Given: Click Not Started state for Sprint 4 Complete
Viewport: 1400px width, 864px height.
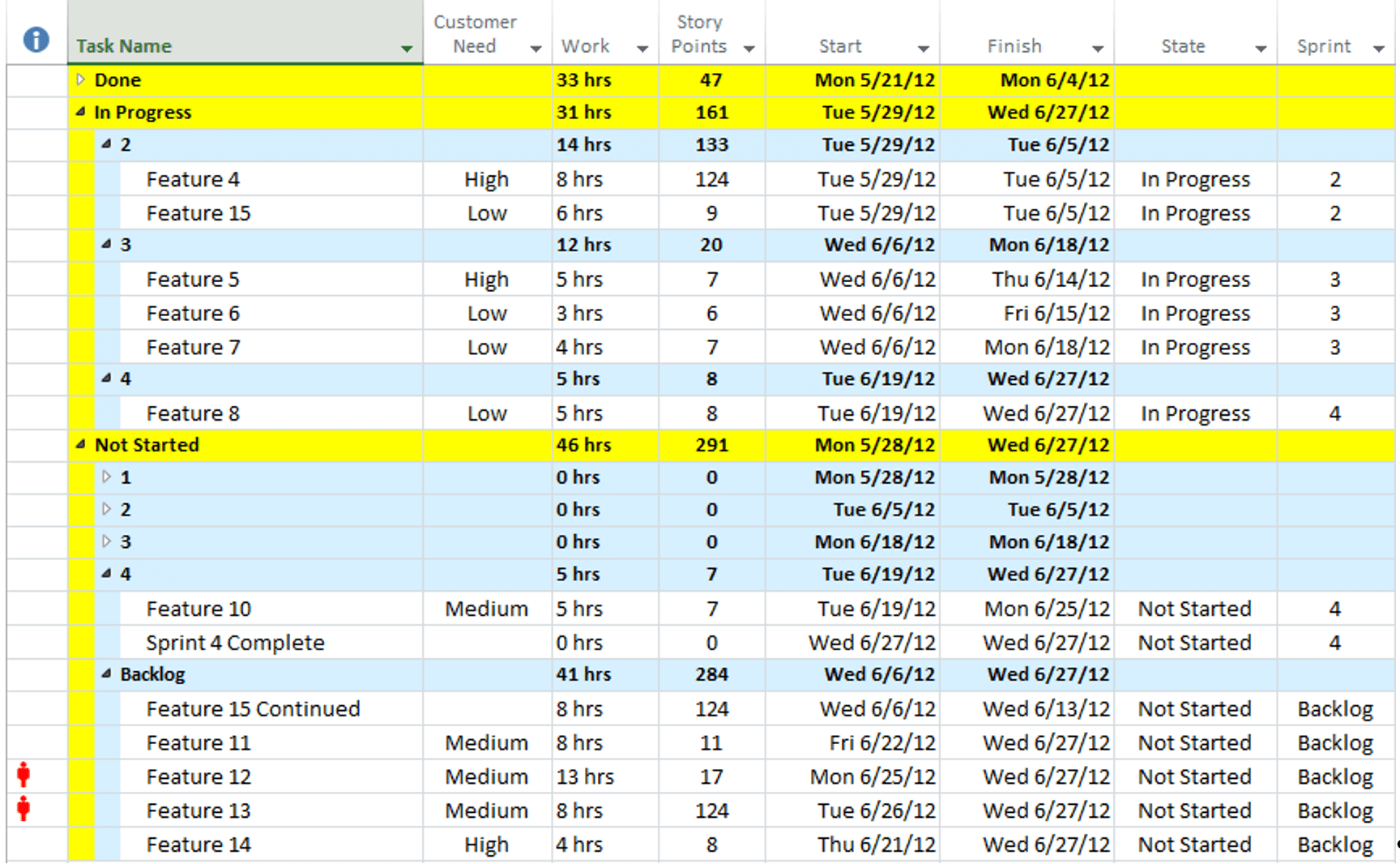Looking at the screenshot, I should coord(1195,643).
